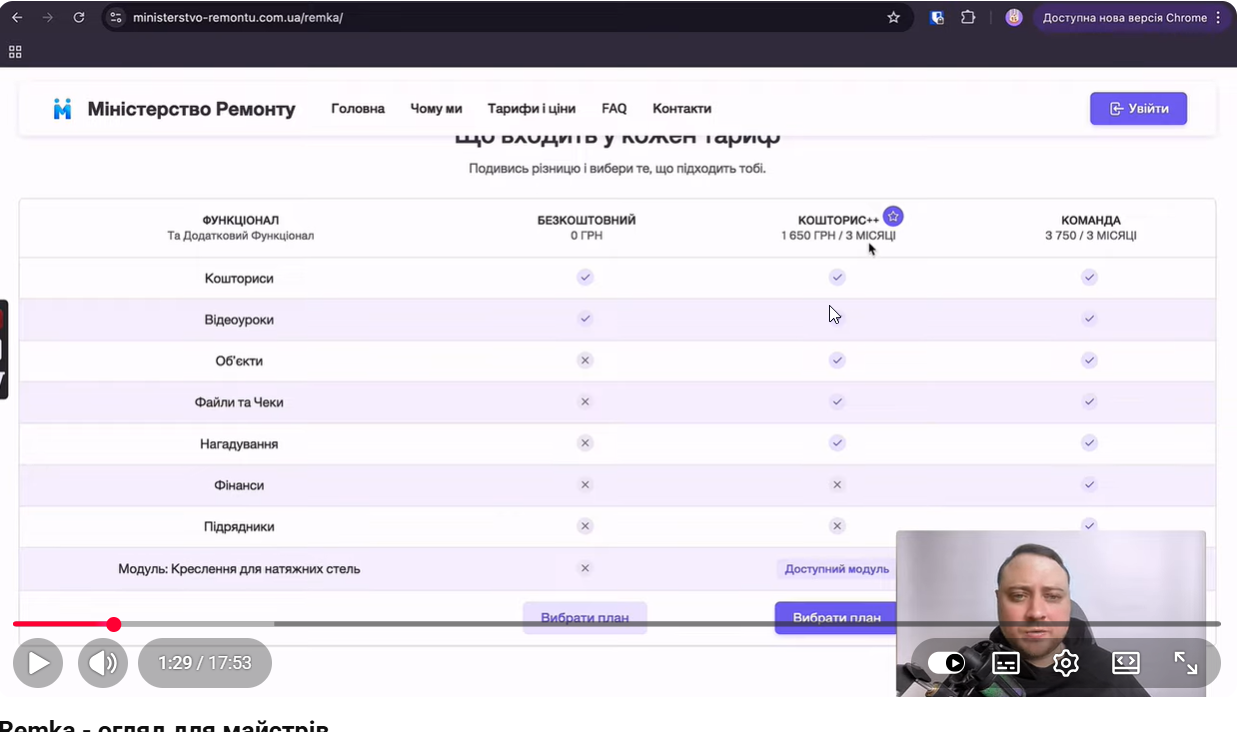Open Chrome three-dot menu
This screenshot has width=1237, height=732.
click(1218, 17)
